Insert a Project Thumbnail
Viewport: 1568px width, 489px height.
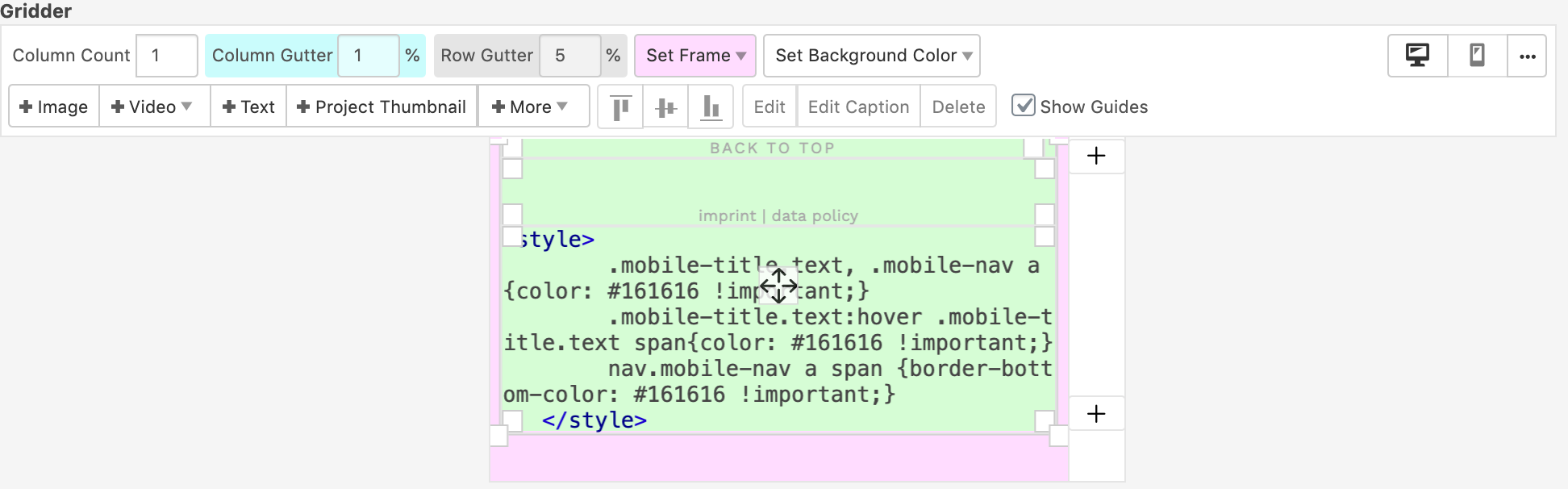[382, 107]
